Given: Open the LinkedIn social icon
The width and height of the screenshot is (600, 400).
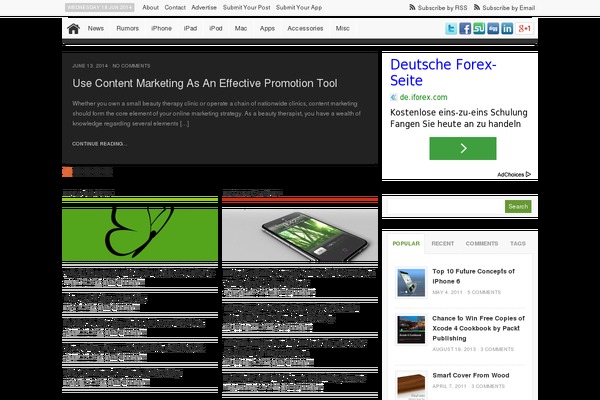Looking at the screenshot, I should [x=507, y=28].
